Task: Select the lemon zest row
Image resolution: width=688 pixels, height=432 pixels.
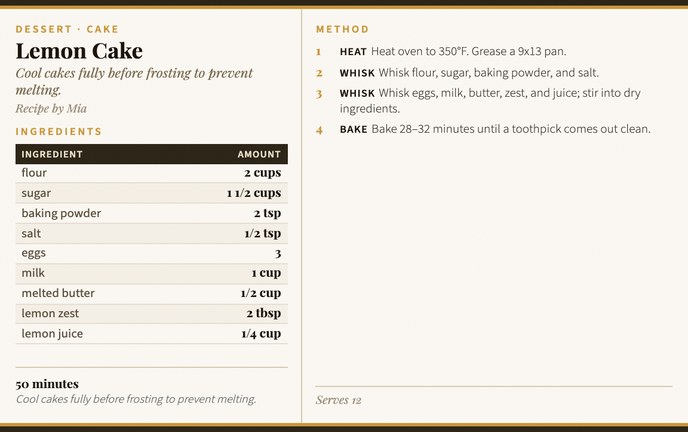Action: tap(151, 313)
